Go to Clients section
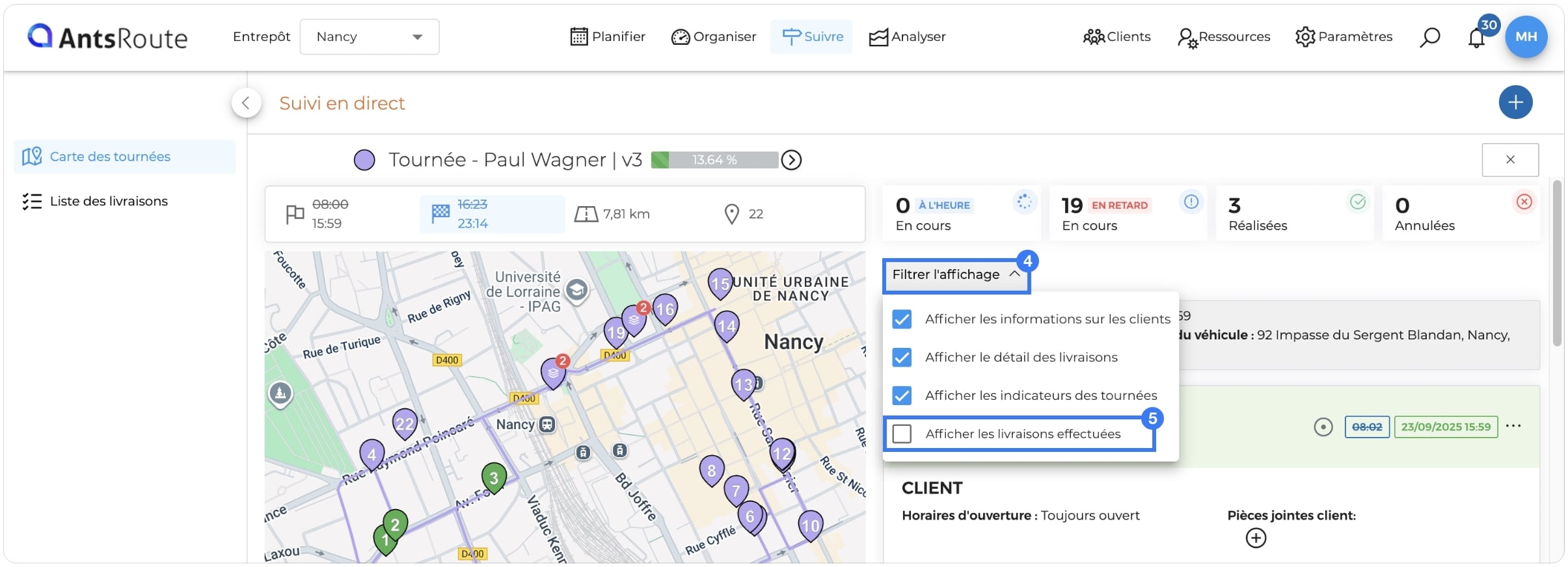This screenshot has width=1568, height=567. [1116, 37]
